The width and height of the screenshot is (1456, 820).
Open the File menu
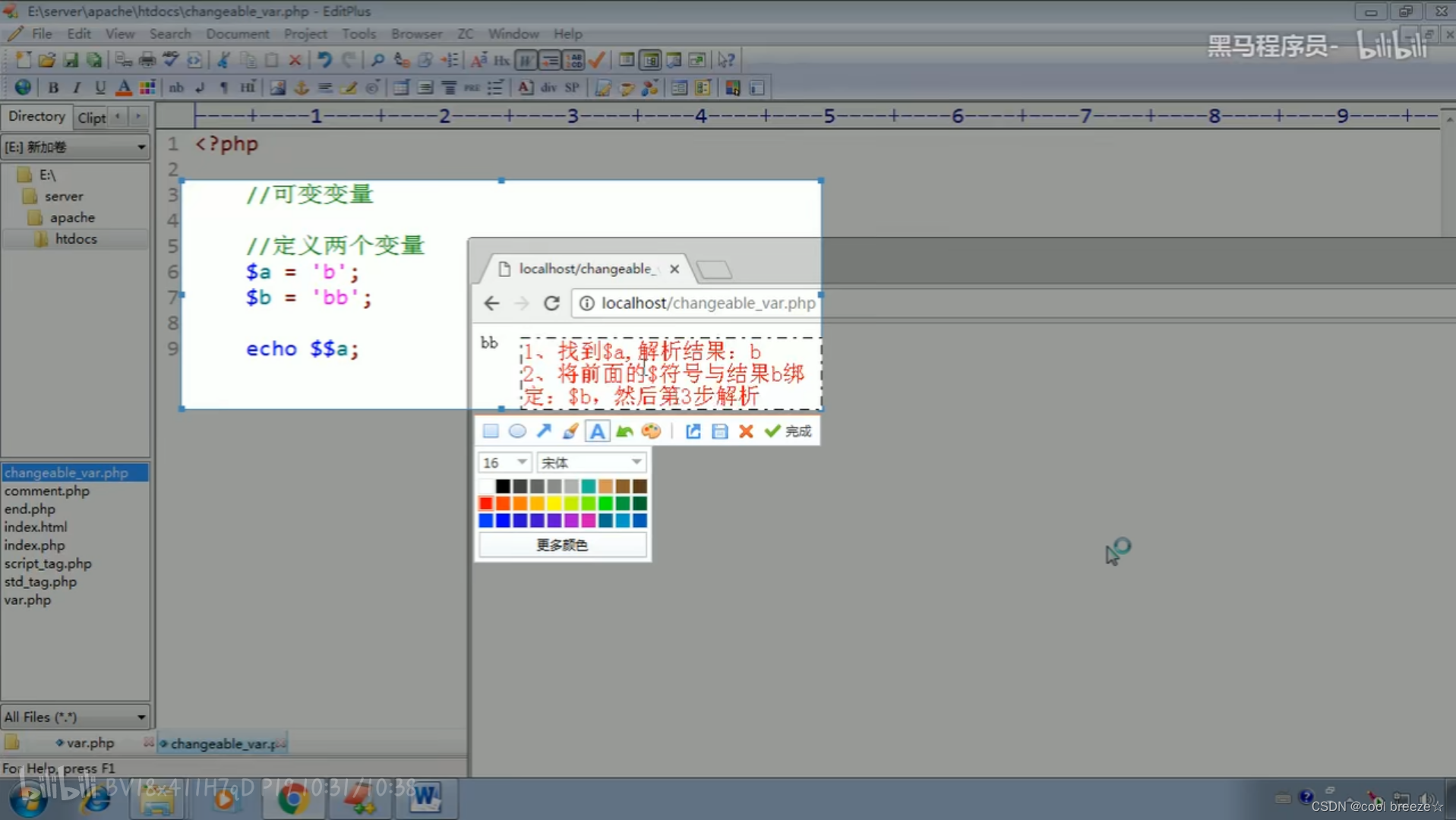42,34
